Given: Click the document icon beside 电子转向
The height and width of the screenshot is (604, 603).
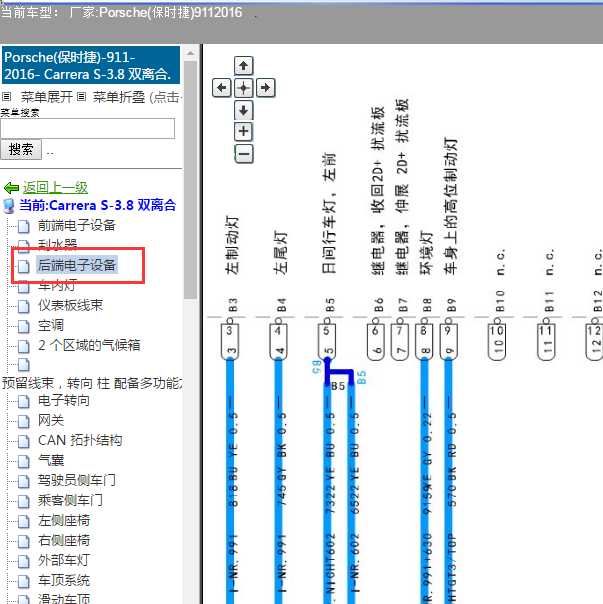Looking at the screenshot, I should [24, 402].
